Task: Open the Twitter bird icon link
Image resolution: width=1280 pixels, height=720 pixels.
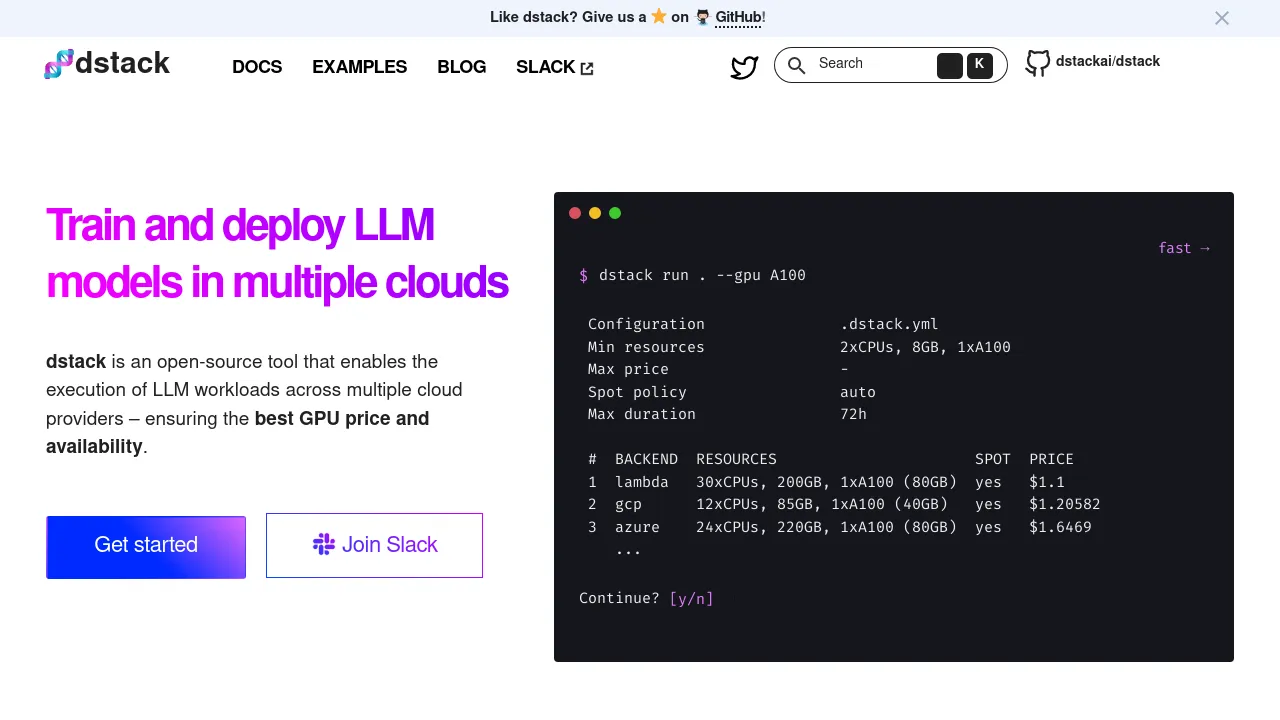Action: [x=744, y=68]
